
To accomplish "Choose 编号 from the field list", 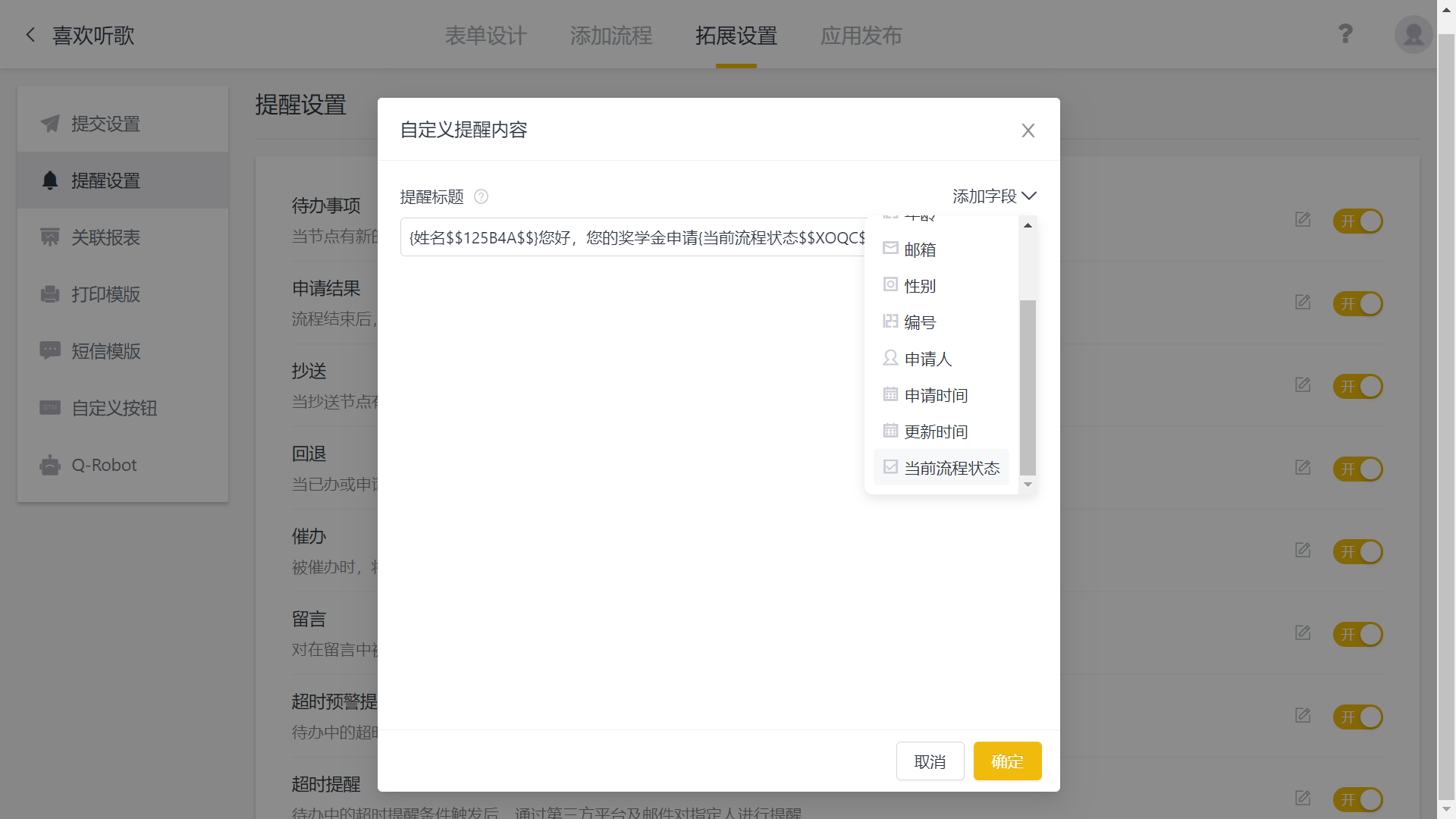I will [941, 322].
